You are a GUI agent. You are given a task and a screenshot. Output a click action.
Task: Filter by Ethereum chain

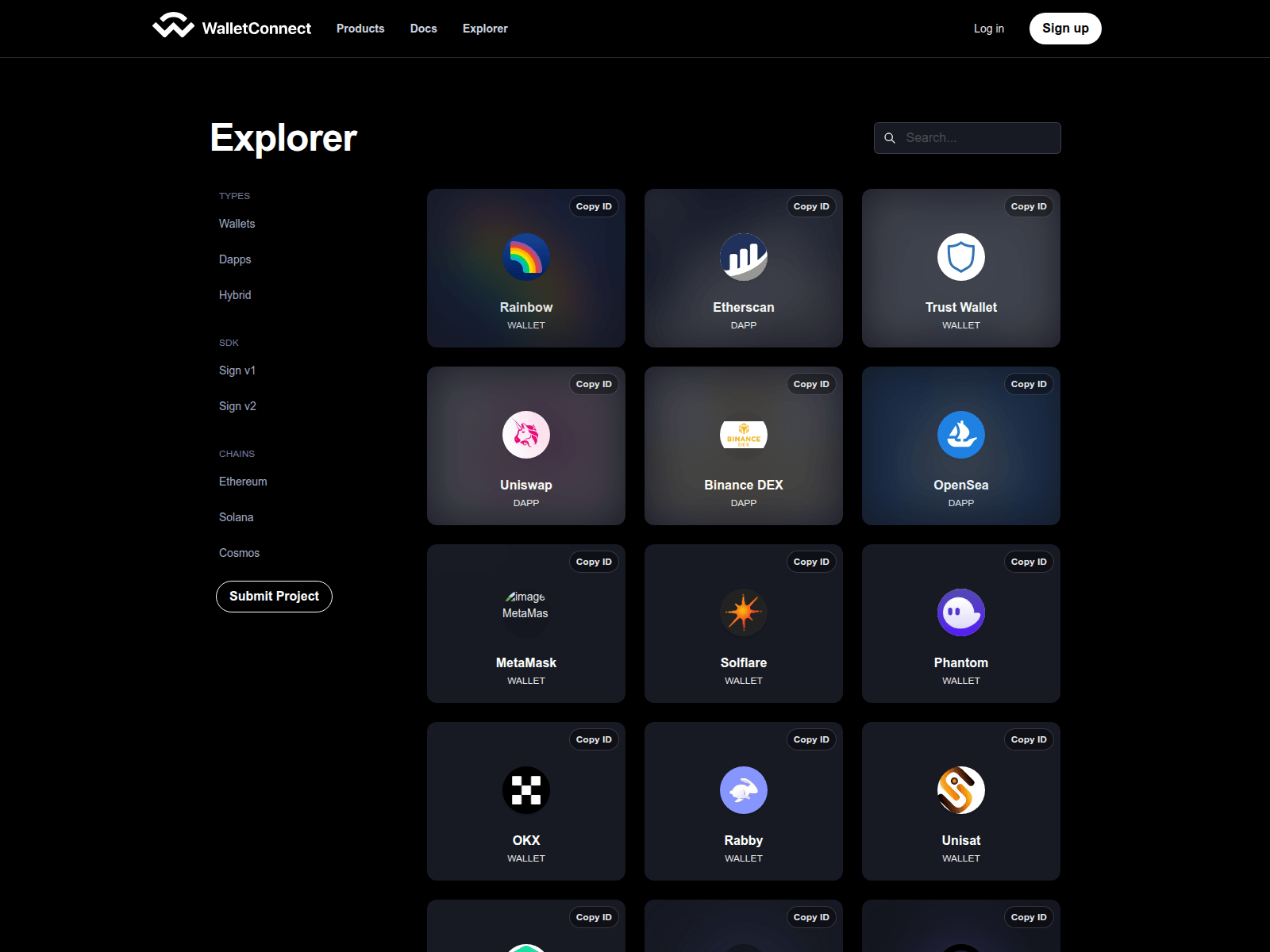click(243, 482)
